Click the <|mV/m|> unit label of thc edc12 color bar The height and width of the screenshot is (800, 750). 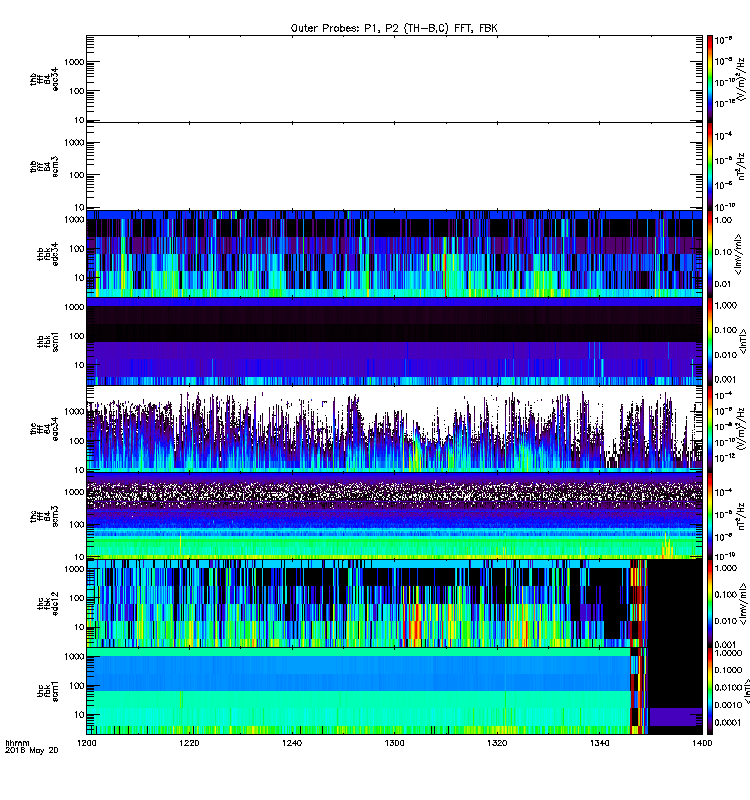[x=742, y=604]
